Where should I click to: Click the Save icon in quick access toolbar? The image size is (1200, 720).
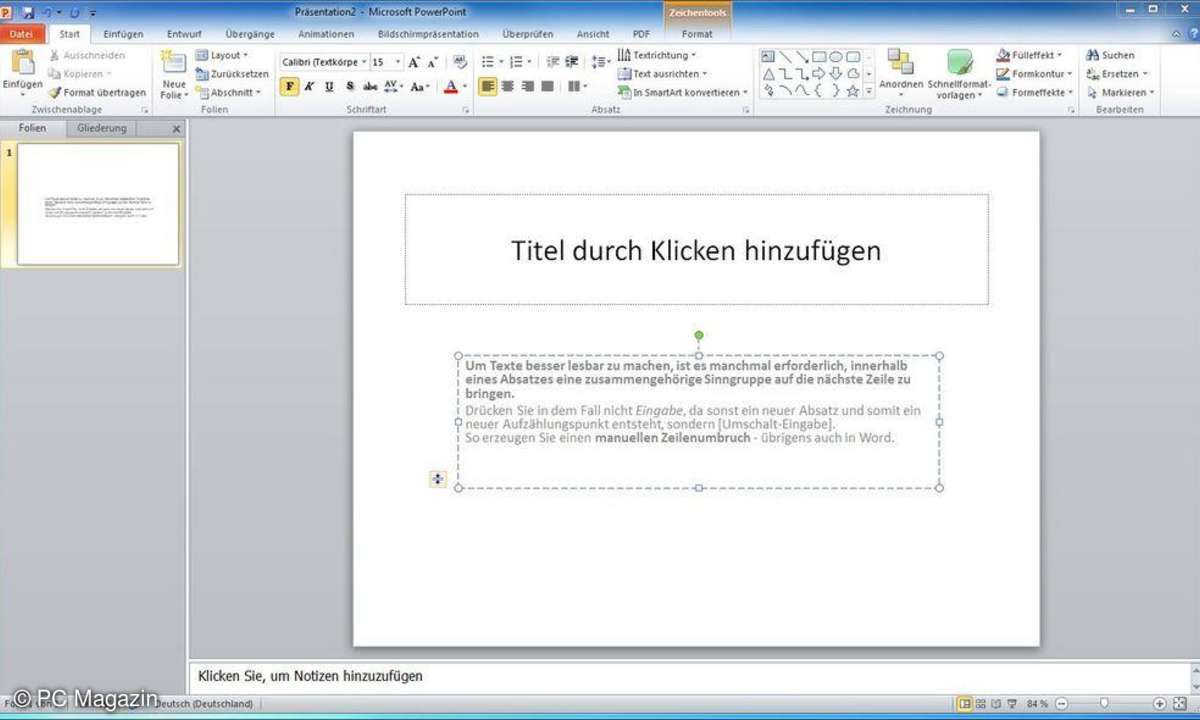click(27, 12)
